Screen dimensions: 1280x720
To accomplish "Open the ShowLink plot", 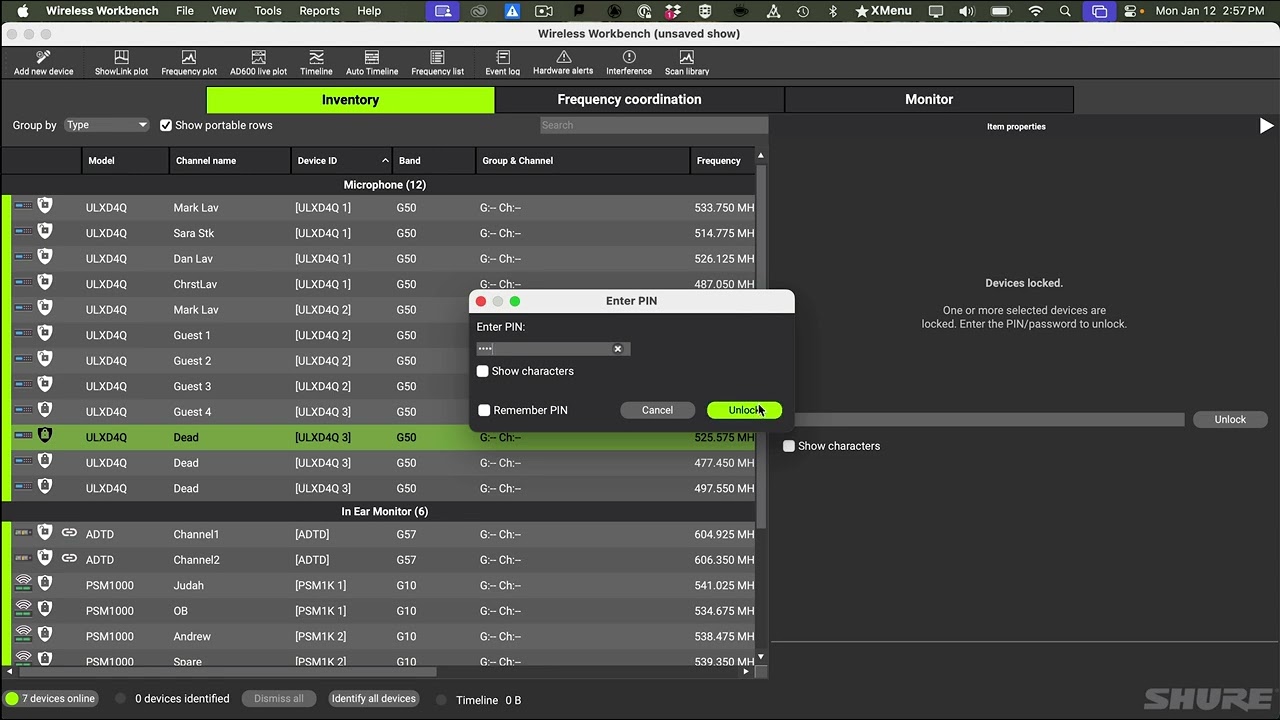I will click(121, 63).
